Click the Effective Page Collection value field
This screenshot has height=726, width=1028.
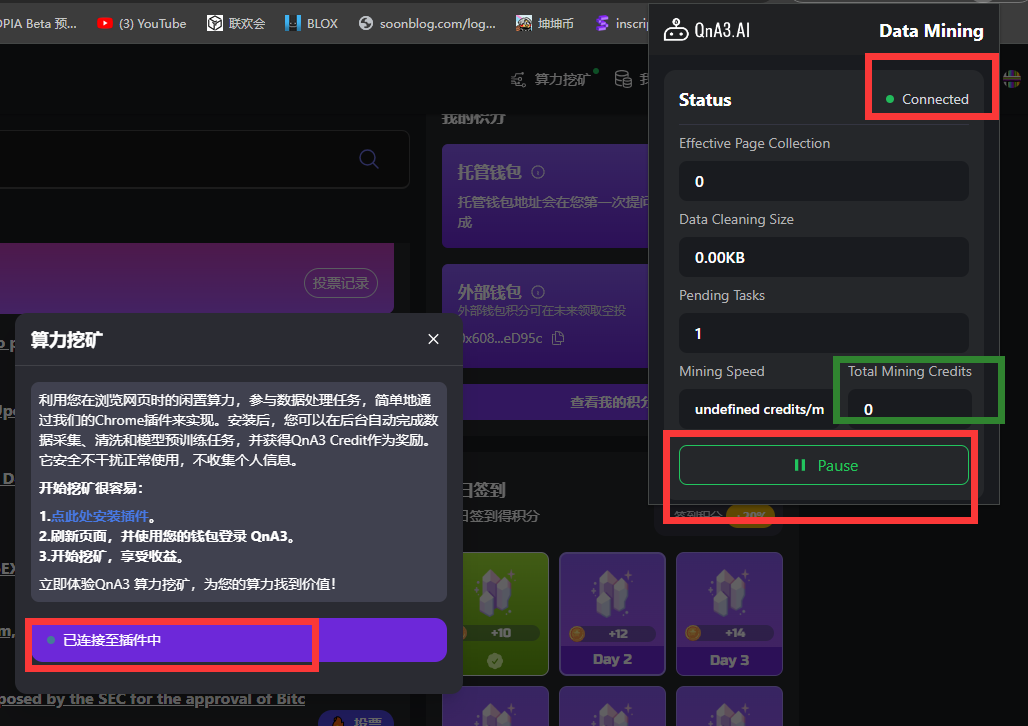pyautogui.click(x=823, y=181)
